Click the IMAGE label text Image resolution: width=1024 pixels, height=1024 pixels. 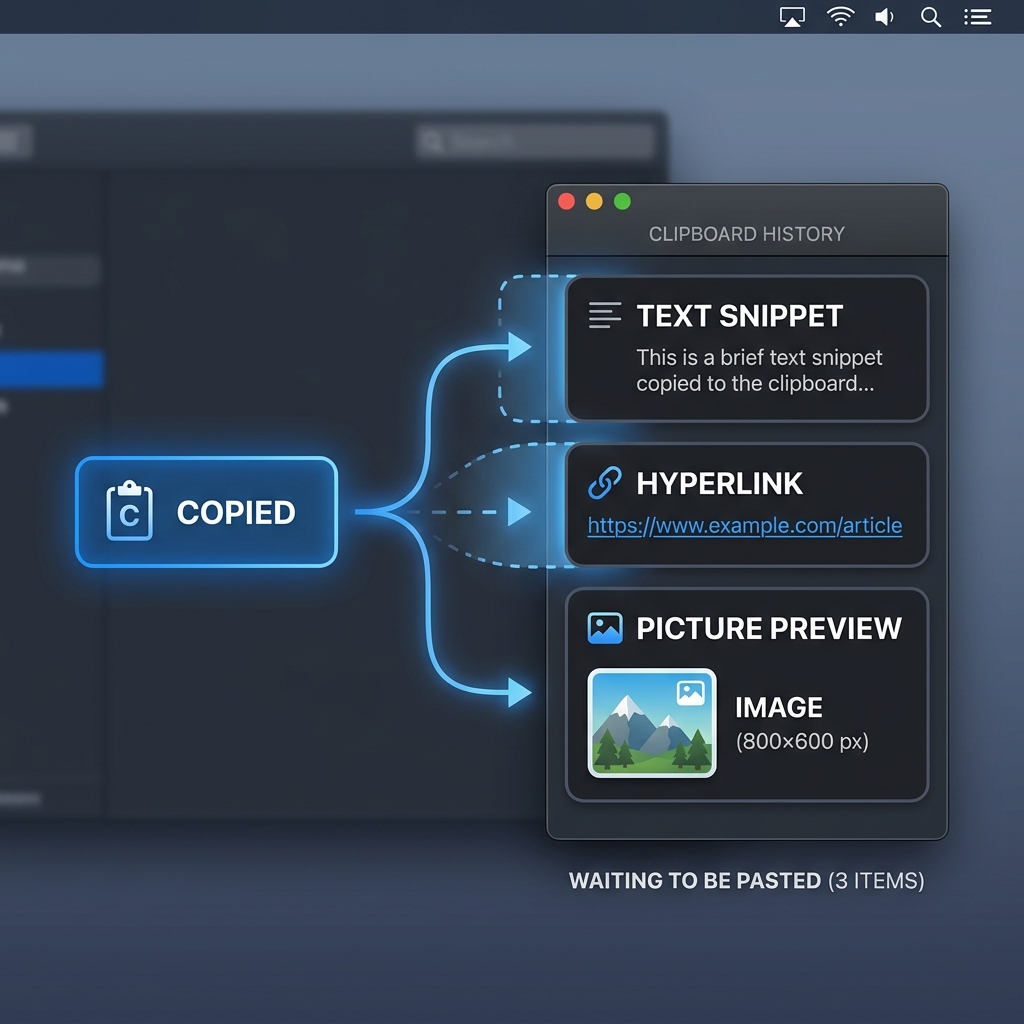click(x=778, y=707)
